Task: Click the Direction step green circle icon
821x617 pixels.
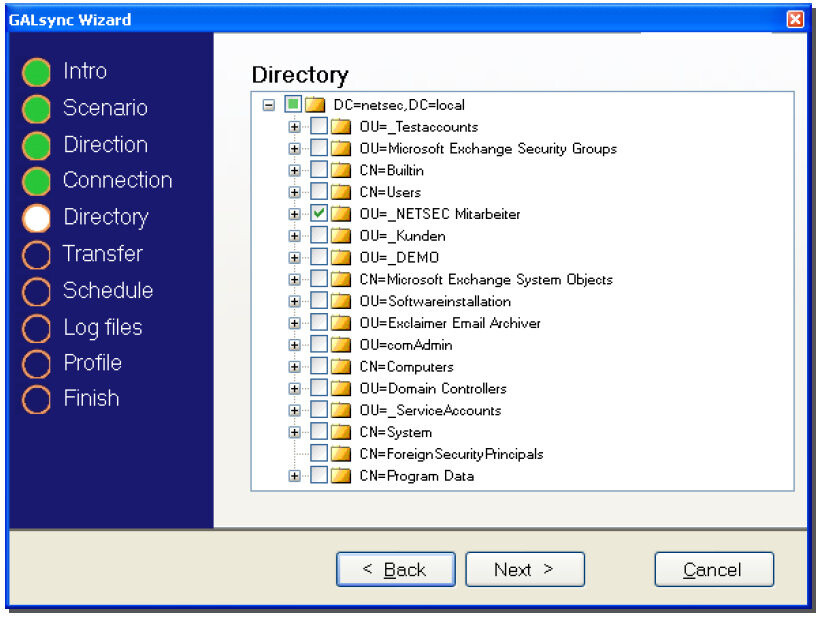Action: pos(36,146)
